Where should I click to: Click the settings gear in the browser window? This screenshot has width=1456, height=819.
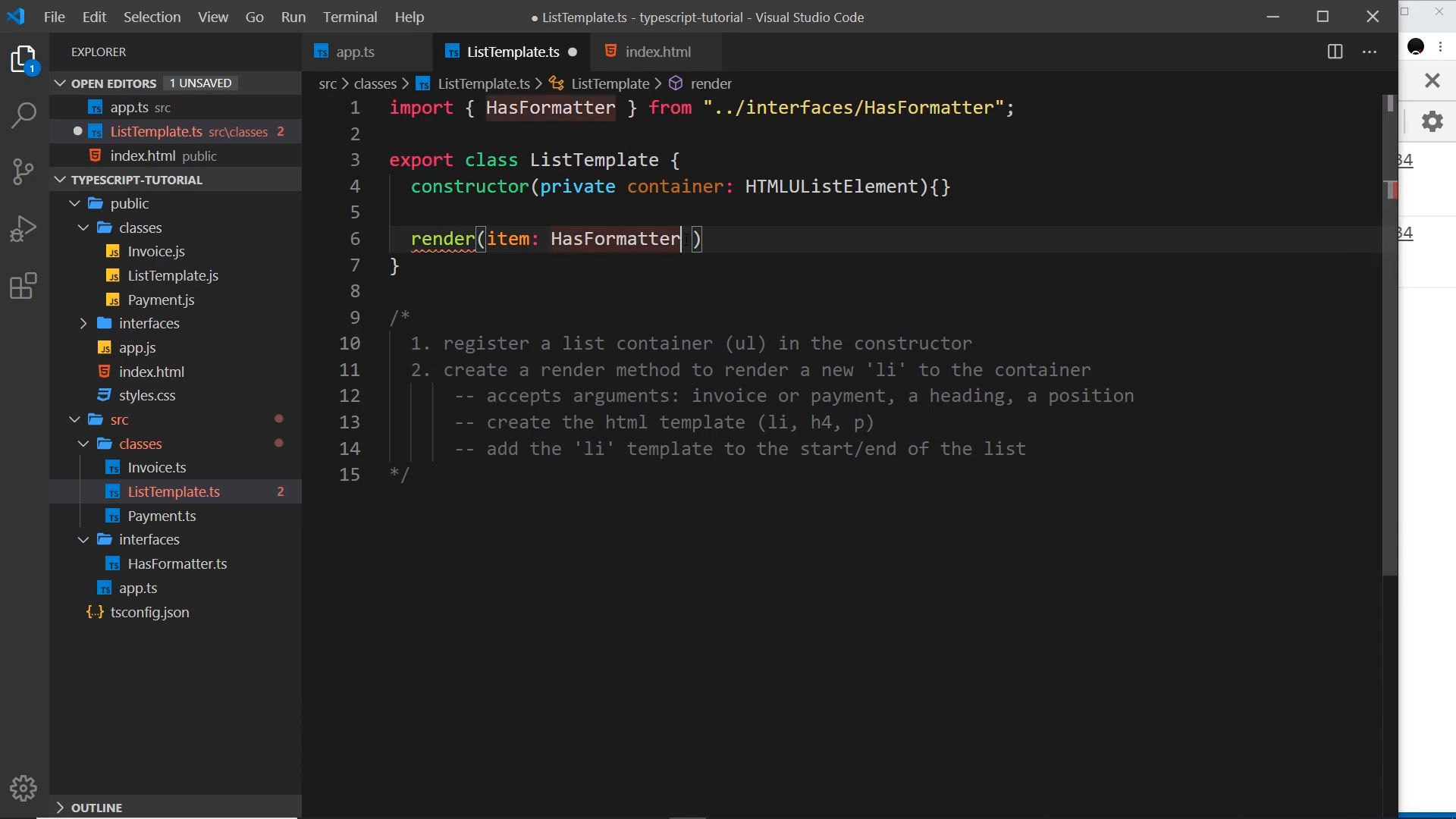[1432, 121]
